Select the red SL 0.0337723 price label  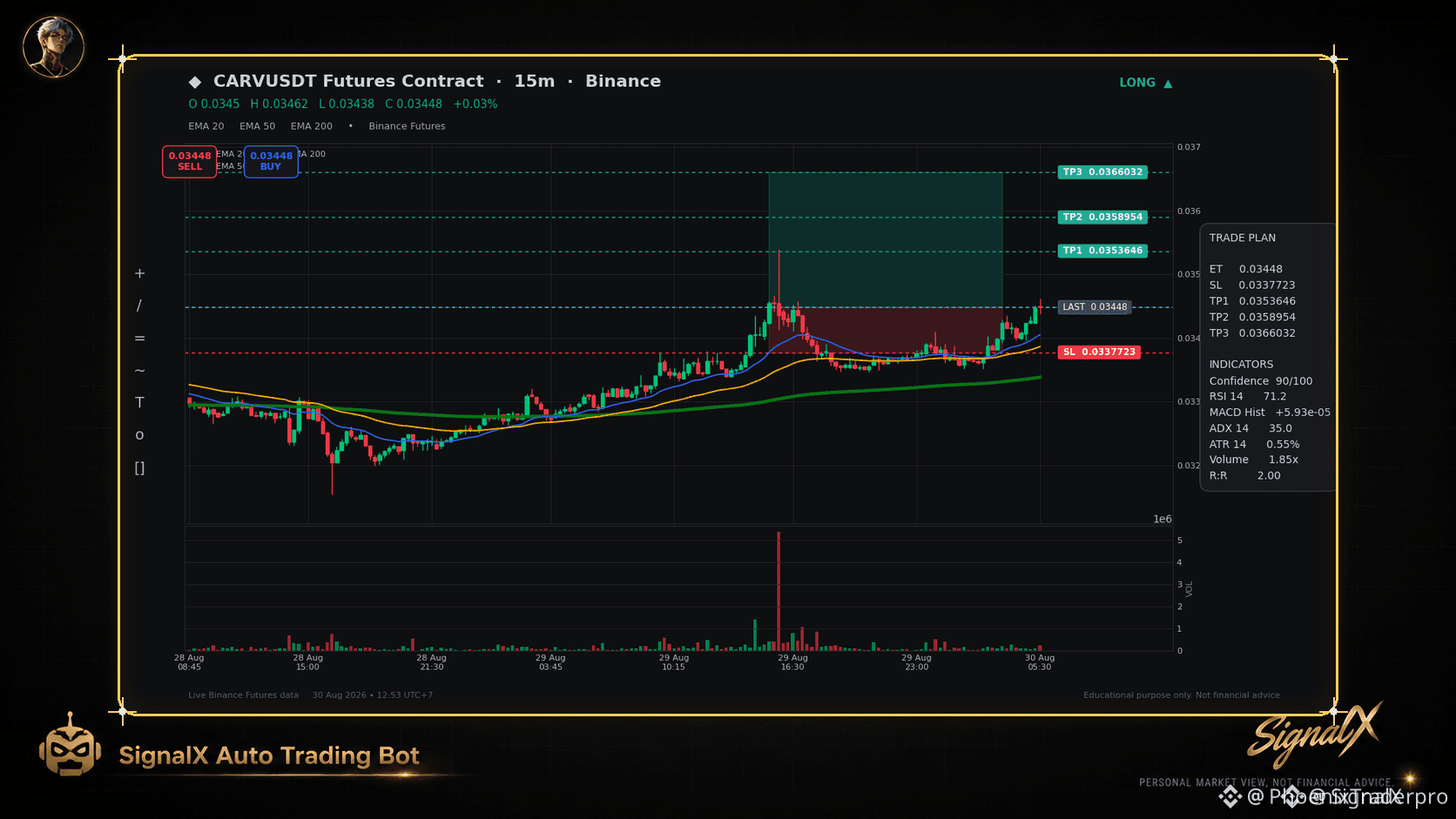[1100, 352]
